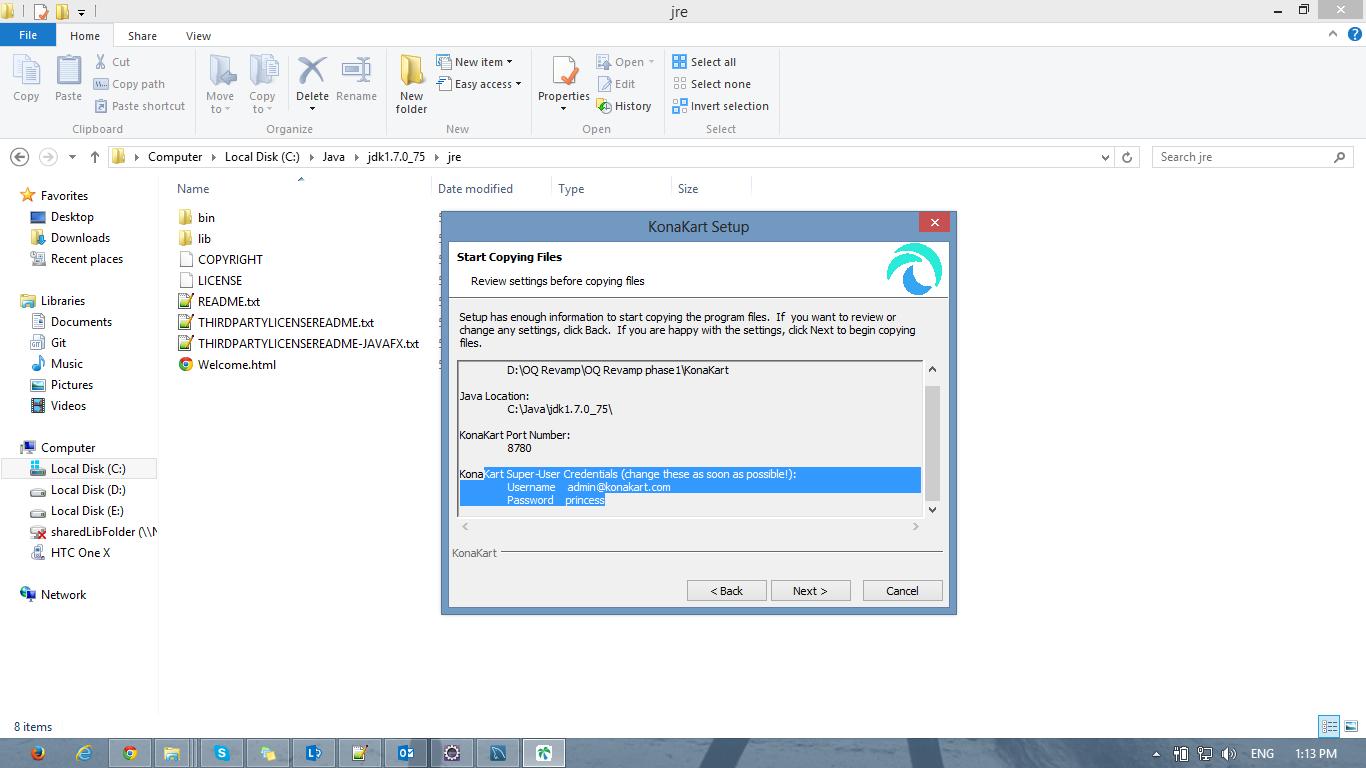Sort by the Date modified column
Image resolution: width=1366 pixels, height=768 pixels.
click(475, 189)
